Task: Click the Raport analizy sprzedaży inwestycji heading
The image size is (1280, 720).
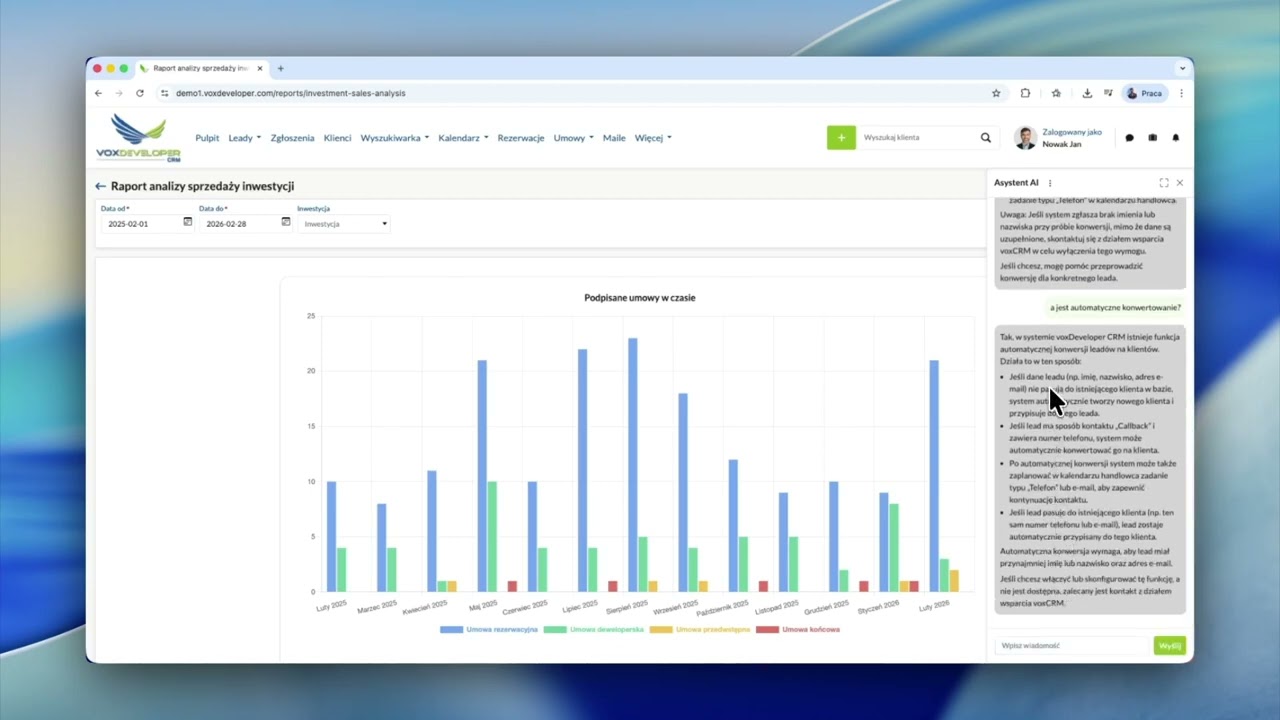Action: coord(202,186)
